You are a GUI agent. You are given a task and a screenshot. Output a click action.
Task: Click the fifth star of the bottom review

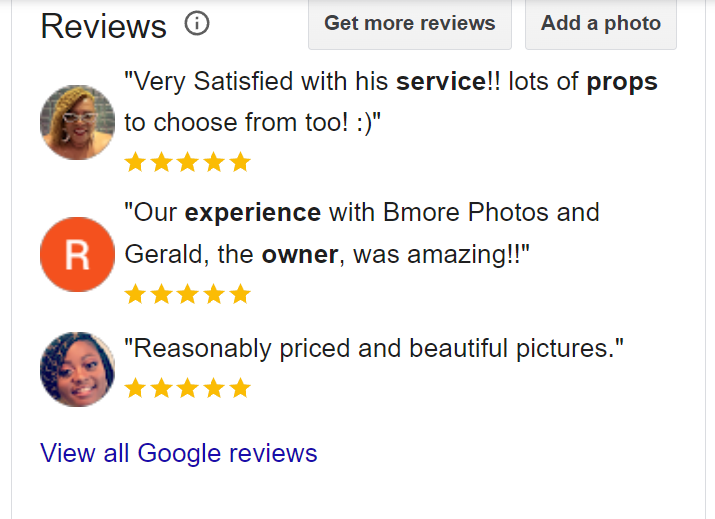point(240,389)
